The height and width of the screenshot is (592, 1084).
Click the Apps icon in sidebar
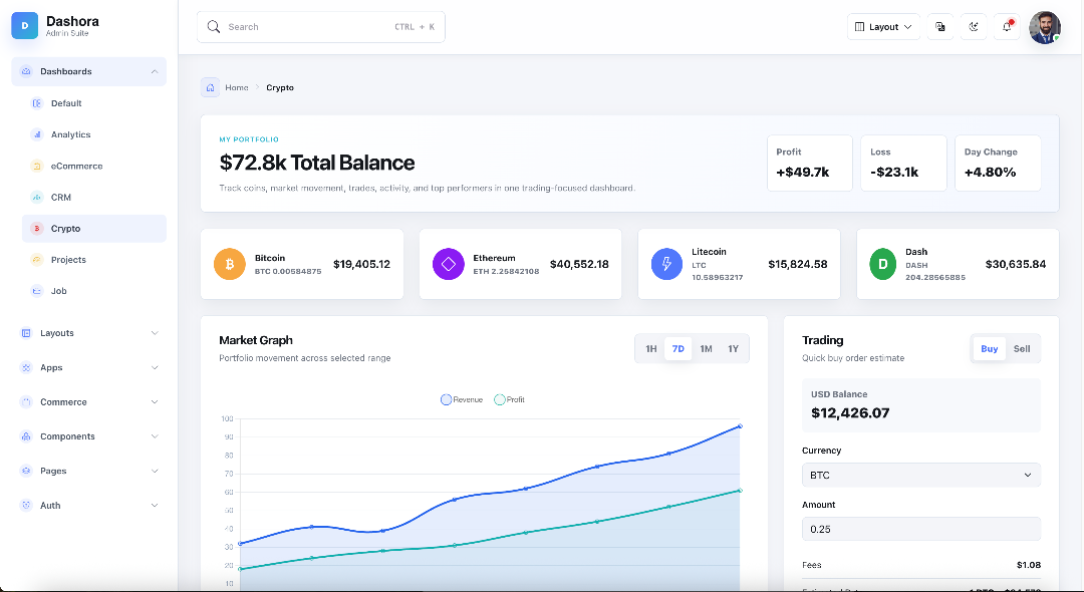tap(26, 367)
